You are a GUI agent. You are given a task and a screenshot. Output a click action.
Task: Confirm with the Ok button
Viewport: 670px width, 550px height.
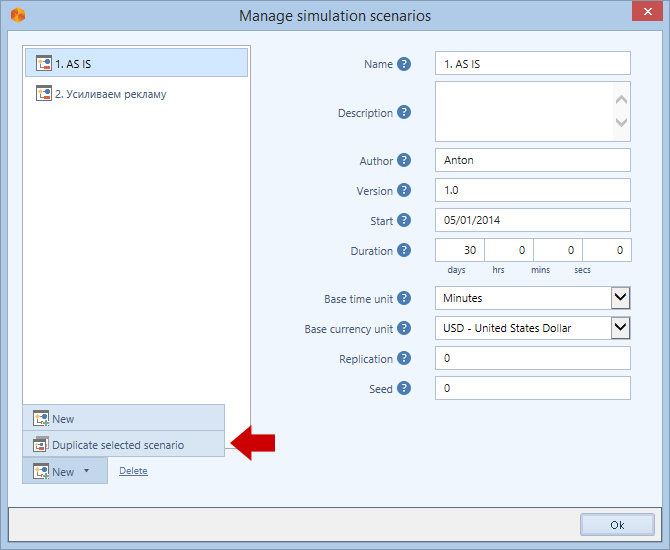point(617,524)
